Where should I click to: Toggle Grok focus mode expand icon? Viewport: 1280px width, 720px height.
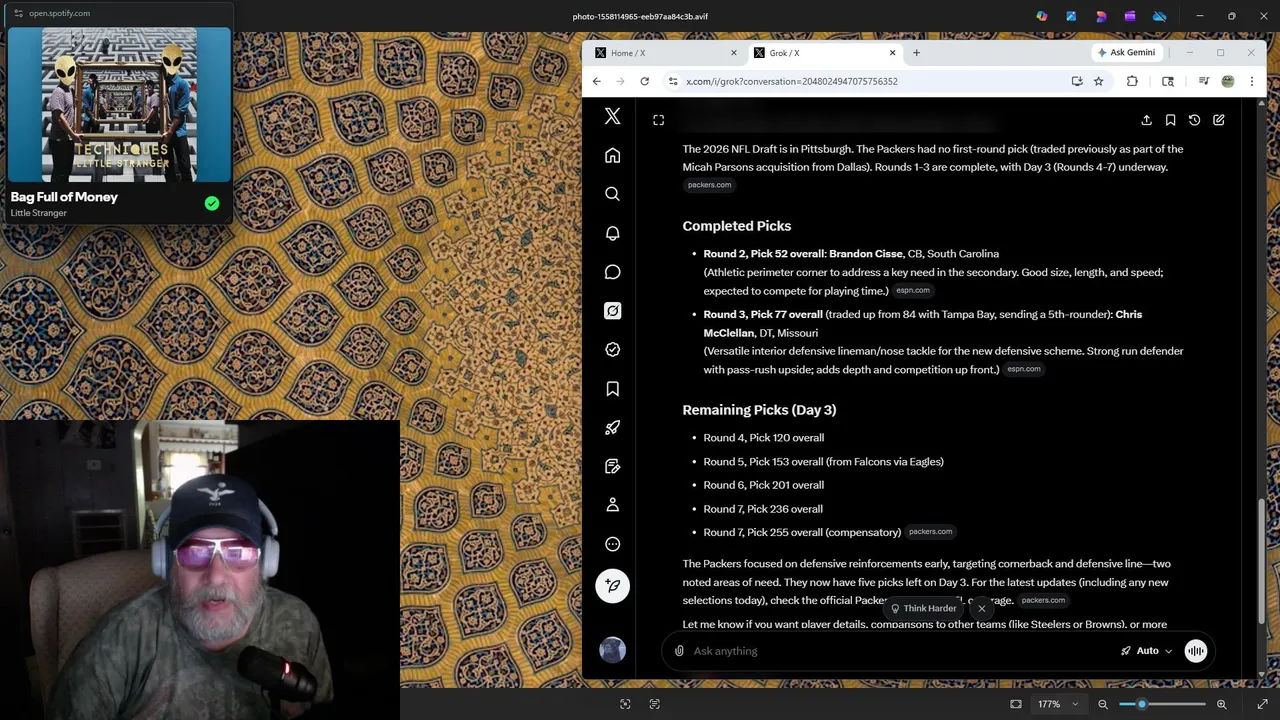pyautogui.click(x=658, y=120)
